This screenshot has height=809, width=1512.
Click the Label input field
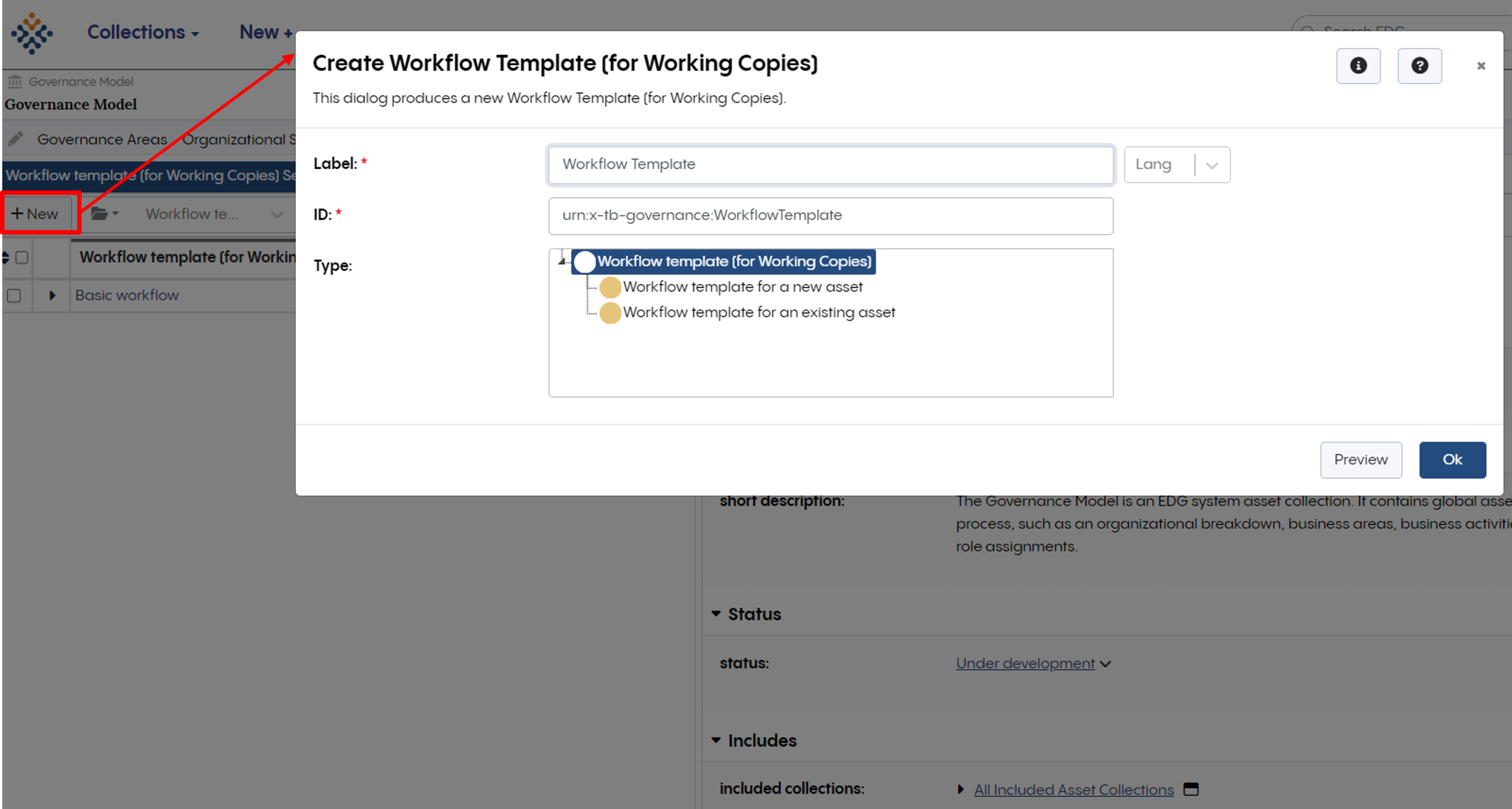pos(831,163)
